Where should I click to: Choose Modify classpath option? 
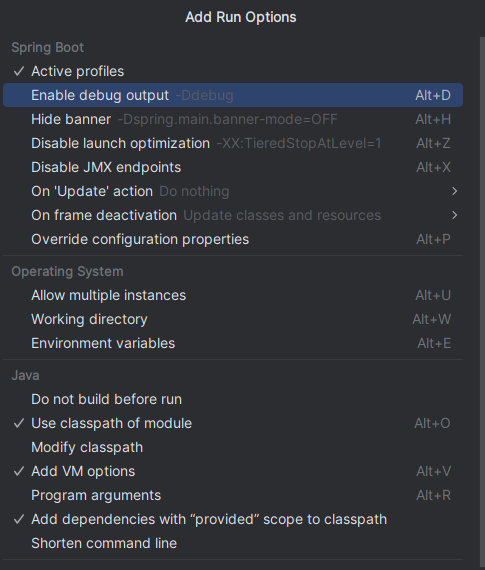point(233,447)
